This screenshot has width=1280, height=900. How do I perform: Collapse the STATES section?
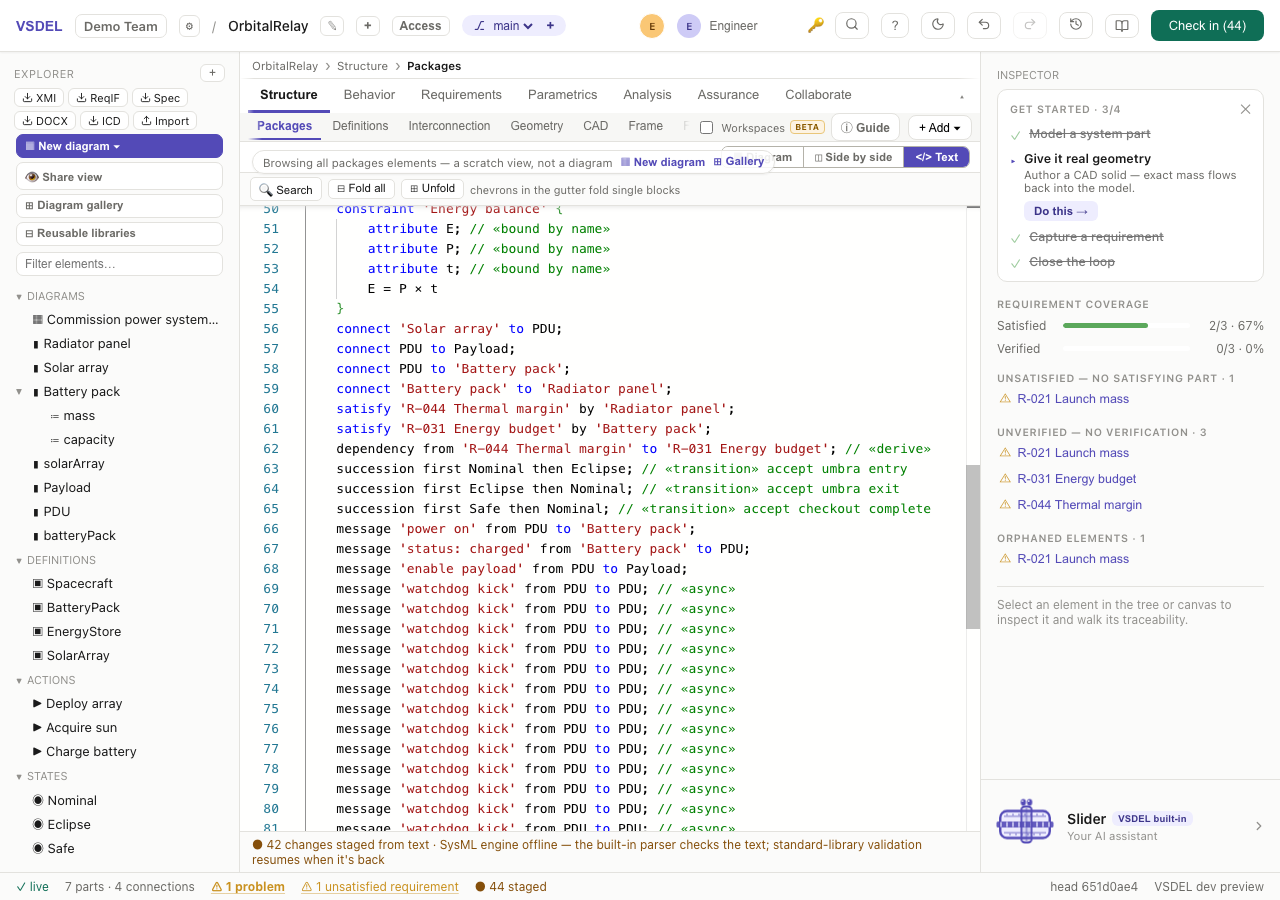pos(18,776)
